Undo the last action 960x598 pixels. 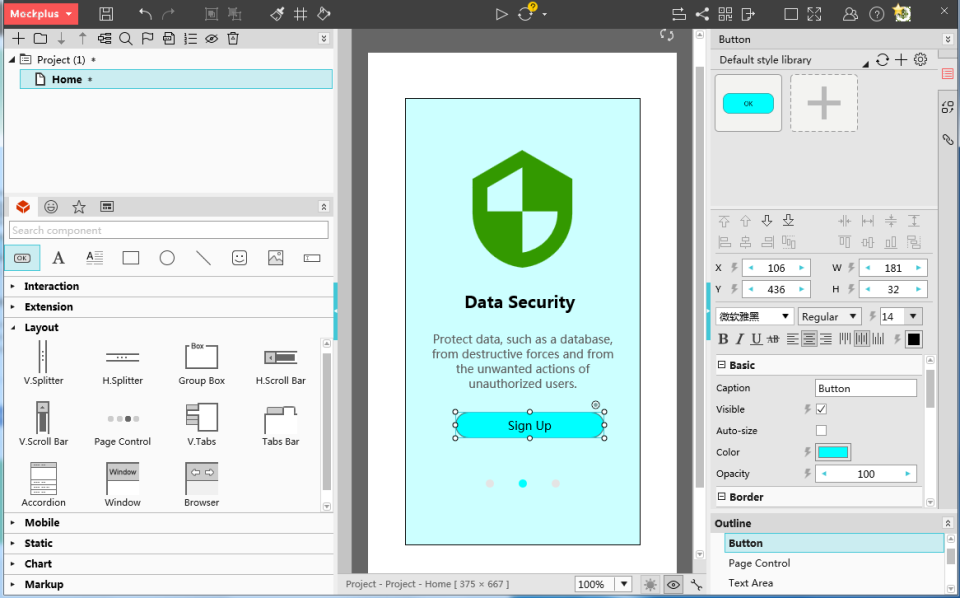144,13
